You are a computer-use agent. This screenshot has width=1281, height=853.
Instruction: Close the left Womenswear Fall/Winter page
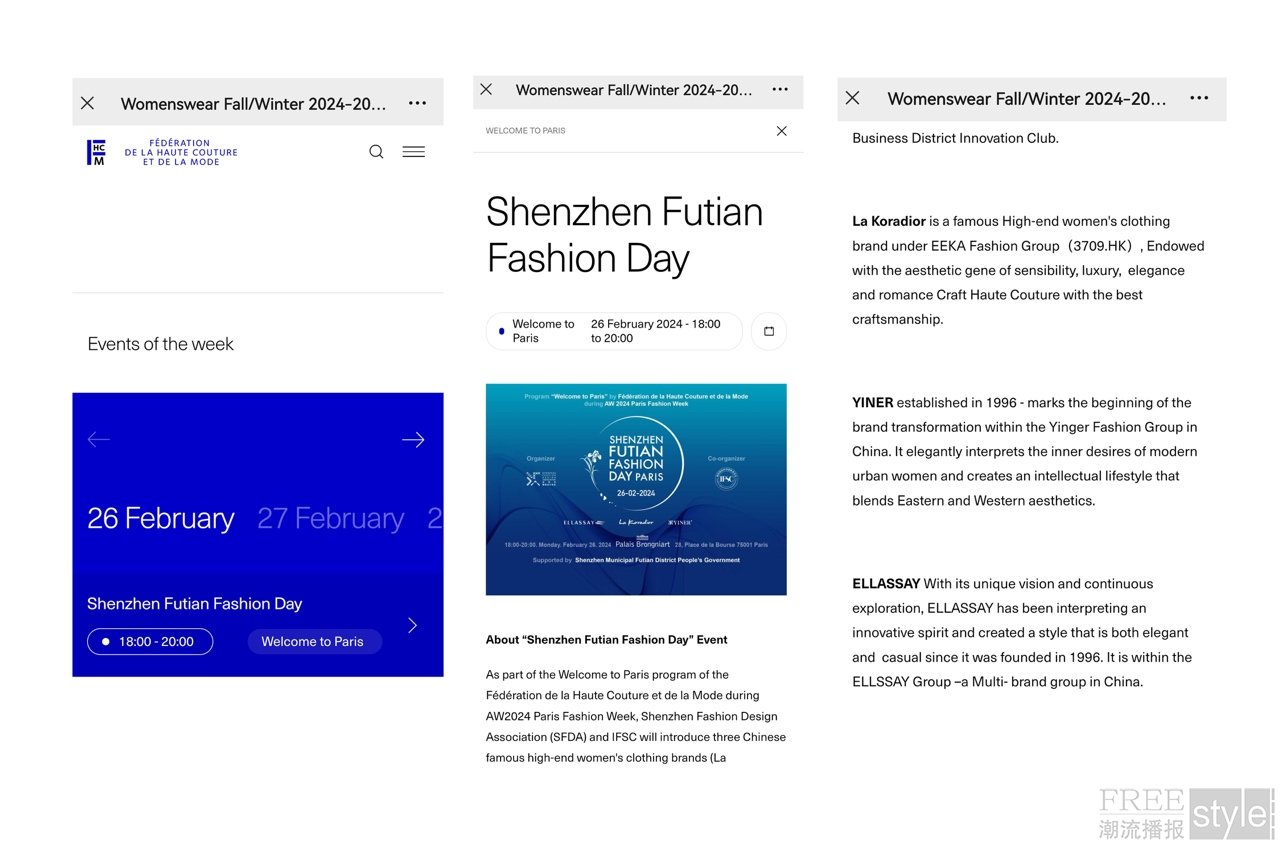pyautogui.click(x=87, y=103)
